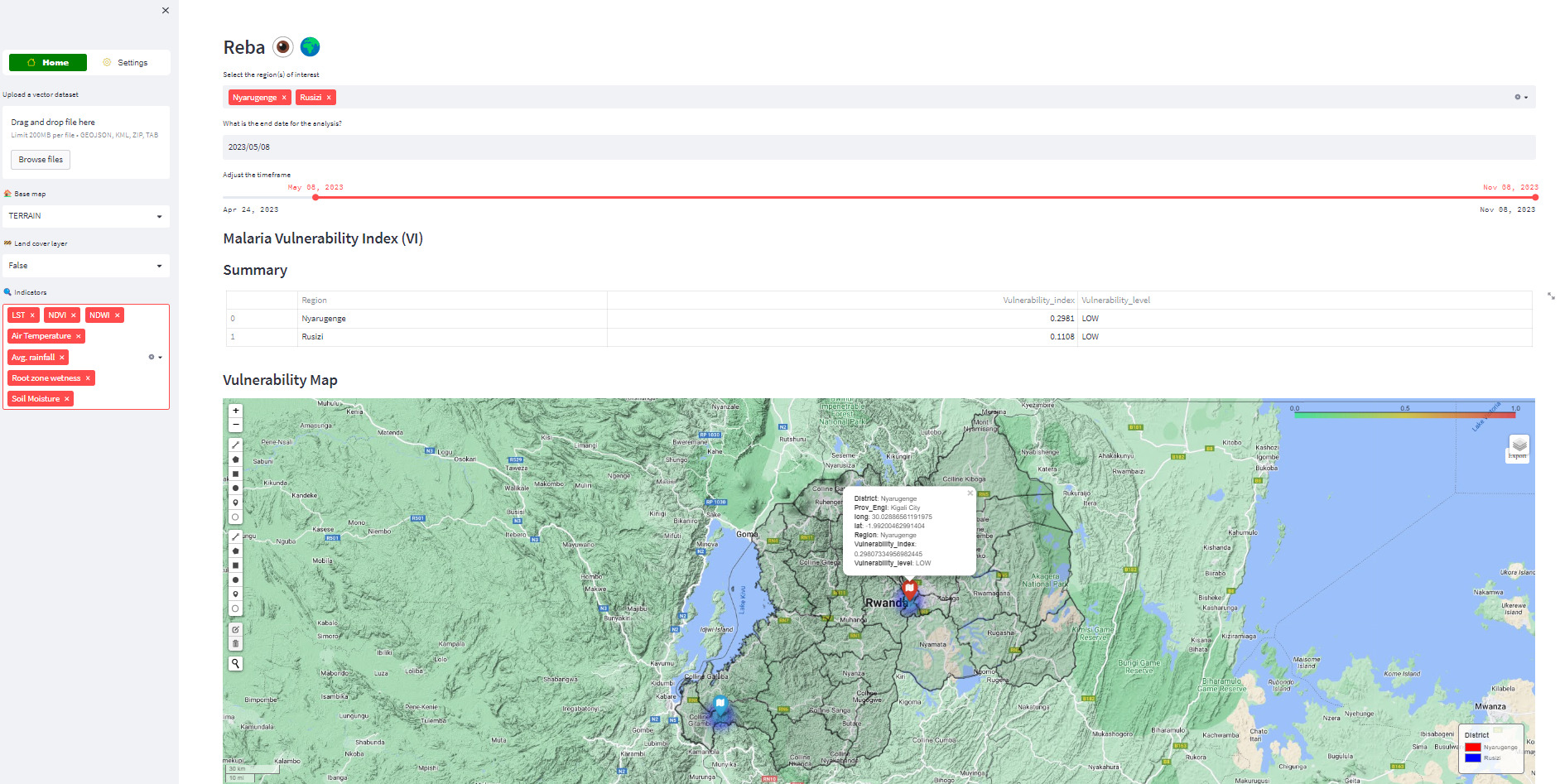Click the red Nyarugenge map marker
The width and height of the screenshot is (1560, 784).
click(x=910, y=590)
